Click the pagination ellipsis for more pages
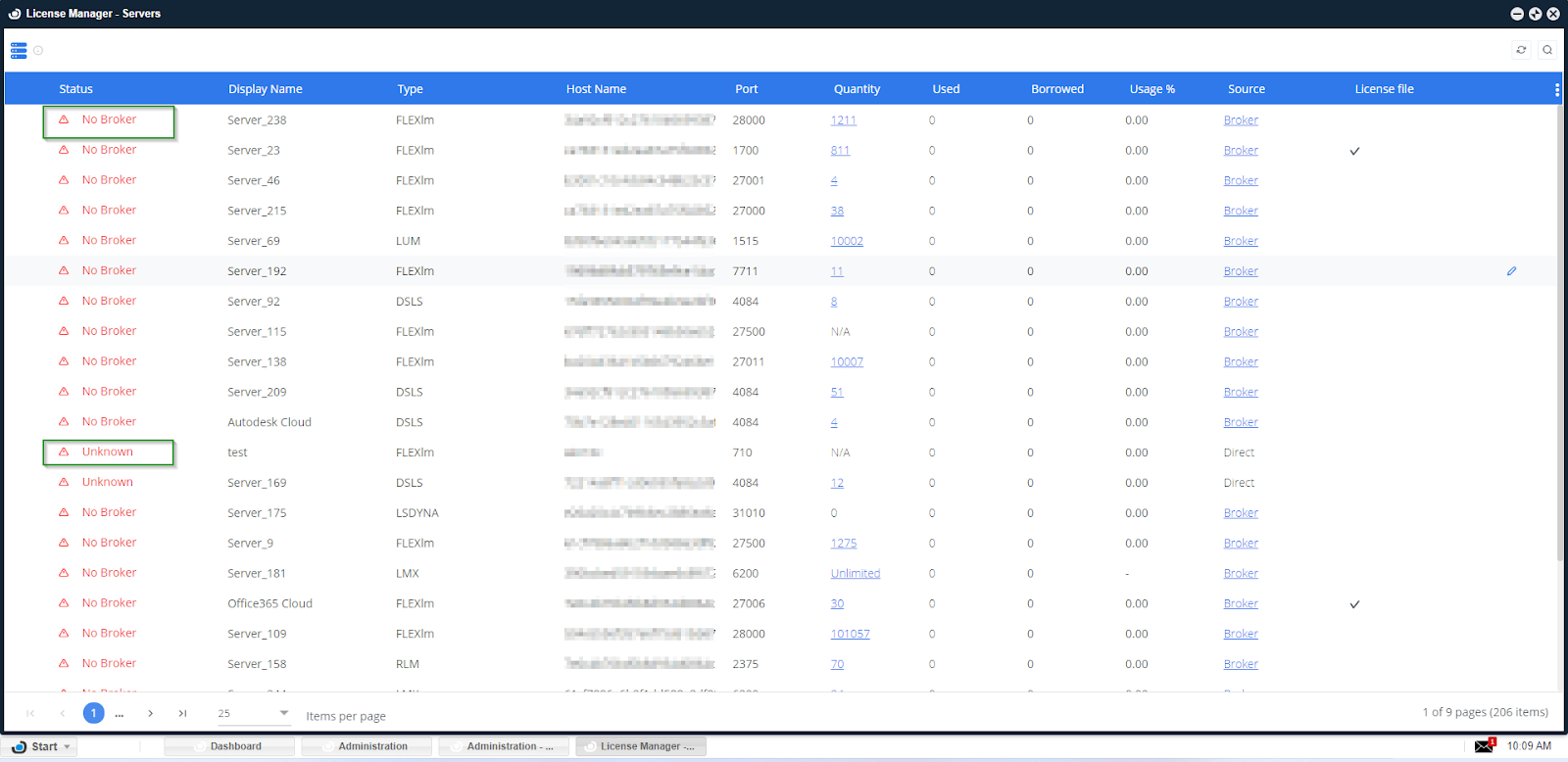The image size is (1568, 762). pyautogui.click(x=120, y=714)
